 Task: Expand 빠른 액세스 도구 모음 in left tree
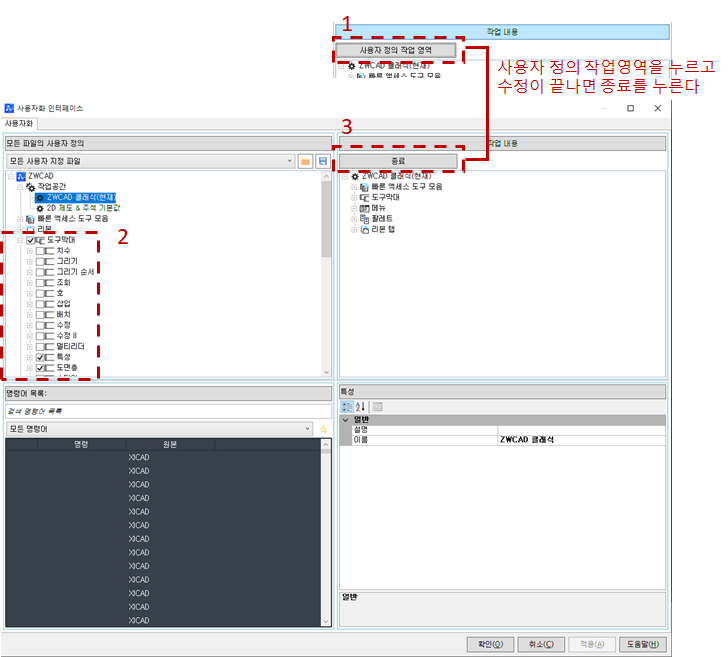pos(20,219)
